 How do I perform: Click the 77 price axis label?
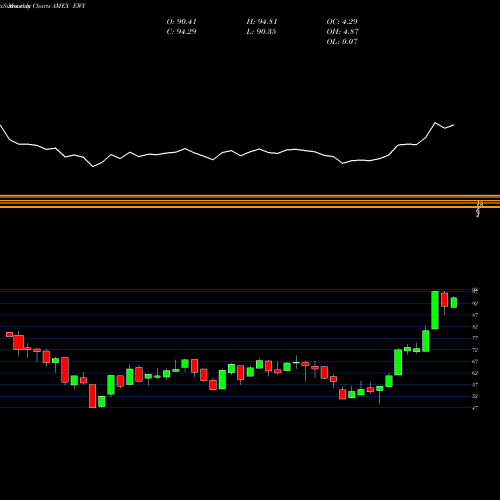[475, 338]
